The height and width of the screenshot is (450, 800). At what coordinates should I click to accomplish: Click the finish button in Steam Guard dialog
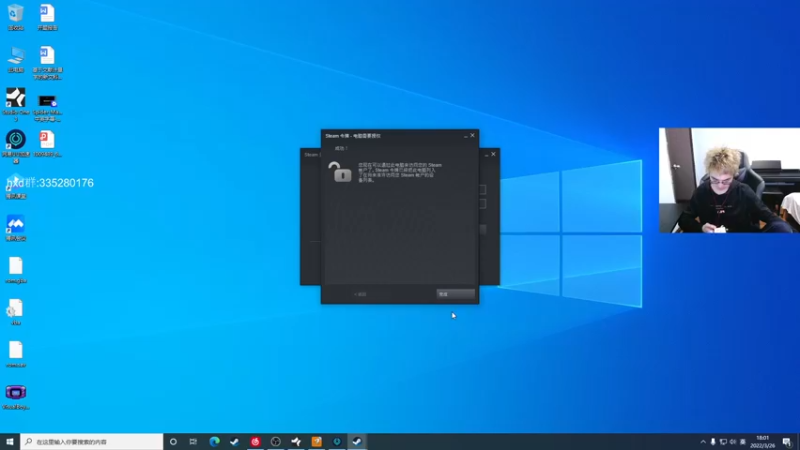tap(456, 294)
